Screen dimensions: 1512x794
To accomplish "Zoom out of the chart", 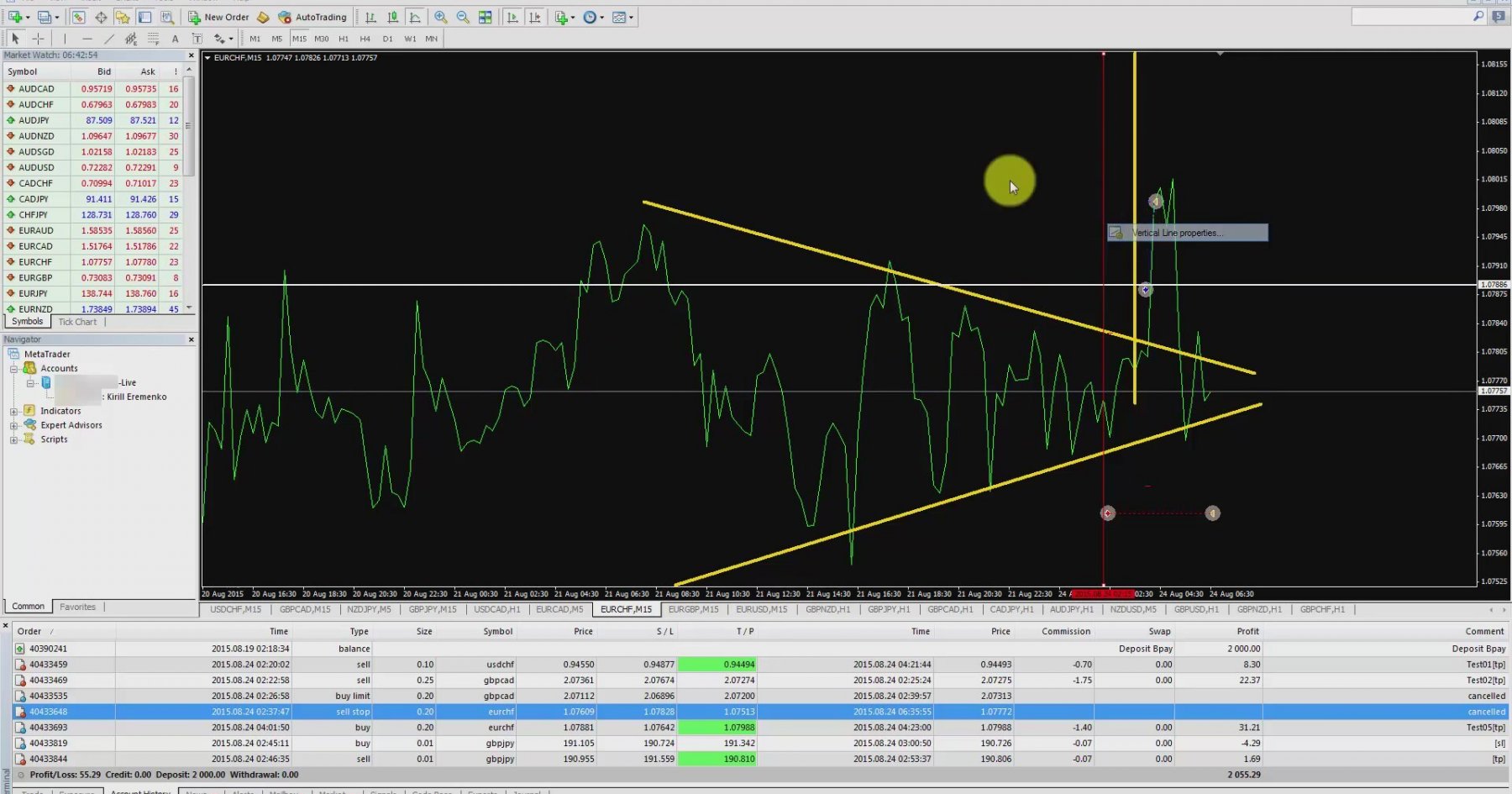I will click(463, 17).
